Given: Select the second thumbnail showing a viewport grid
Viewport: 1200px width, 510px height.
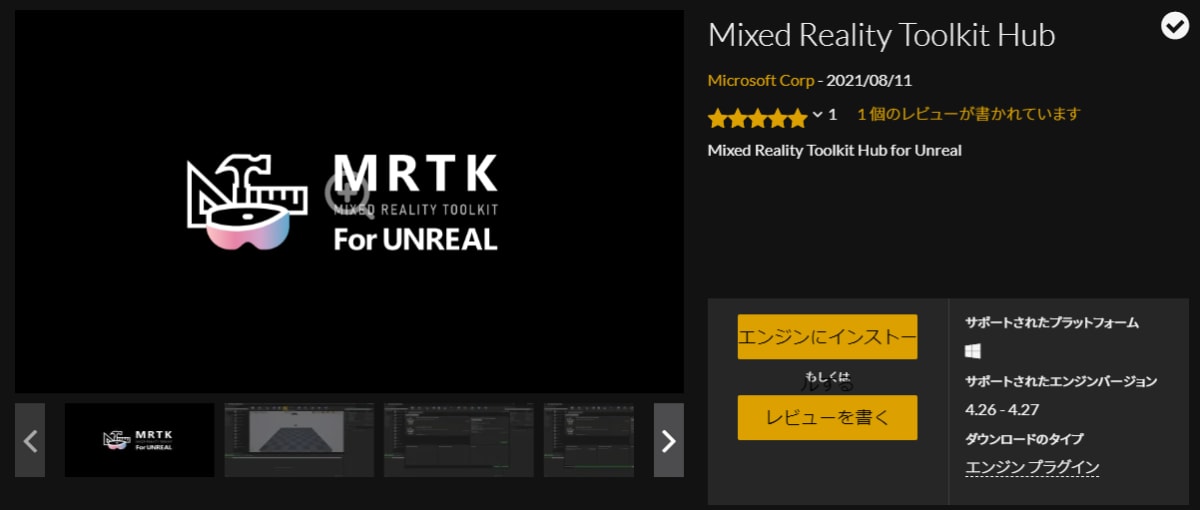Looking at the screenshot, I should pos(299,440).
